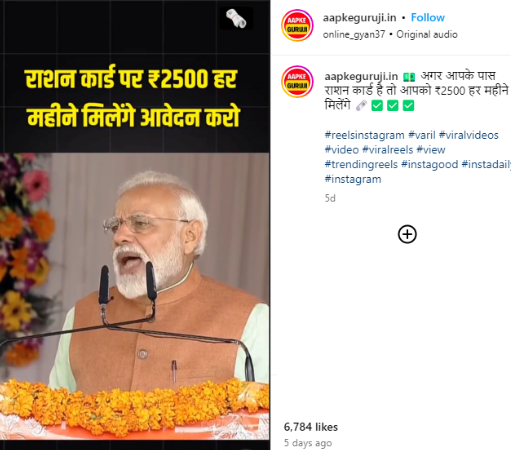Click the 5 days ago post date

point(308,443)
